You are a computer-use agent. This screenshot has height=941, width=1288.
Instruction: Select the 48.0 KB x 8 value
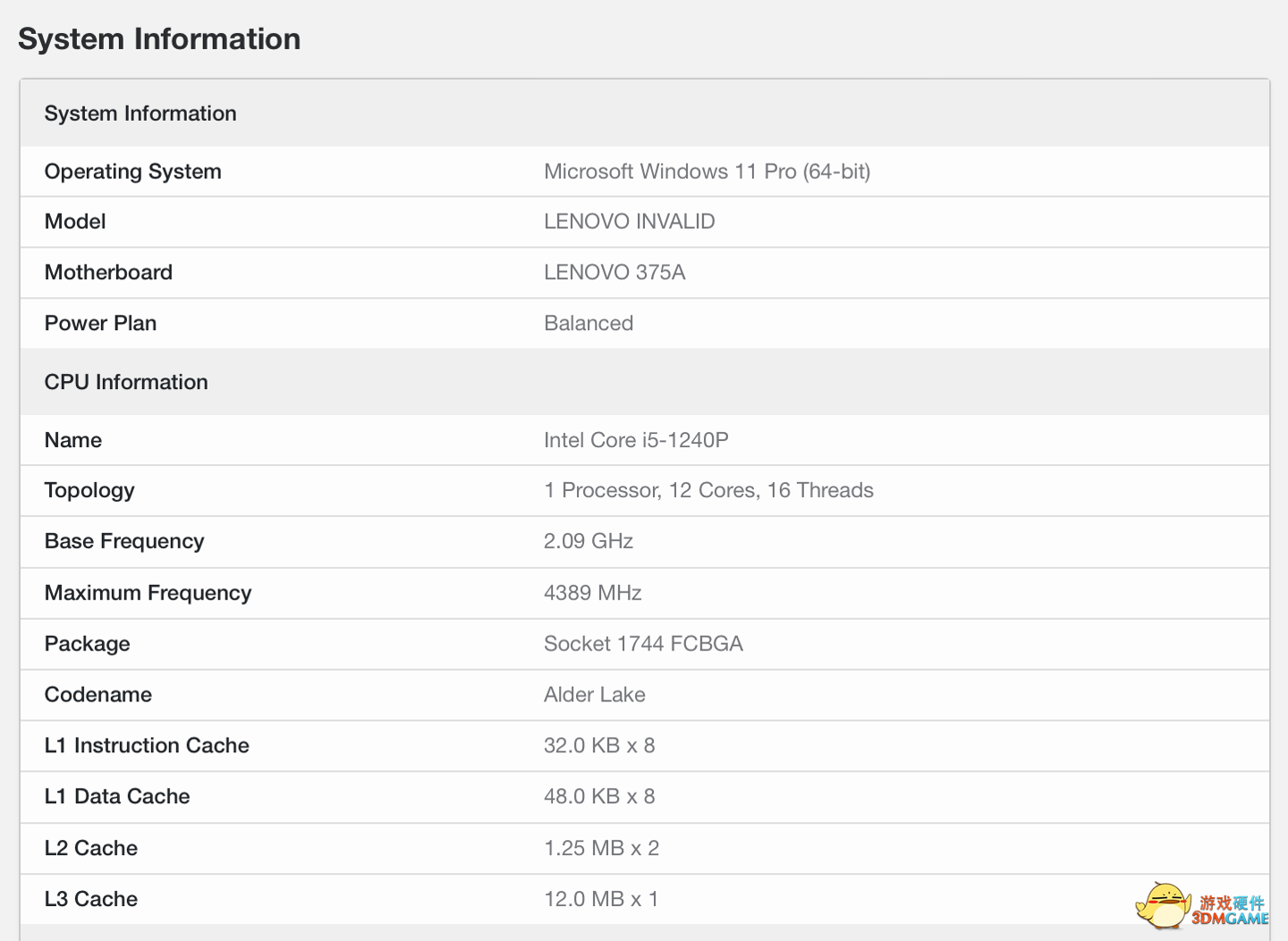tap(599, 797)
